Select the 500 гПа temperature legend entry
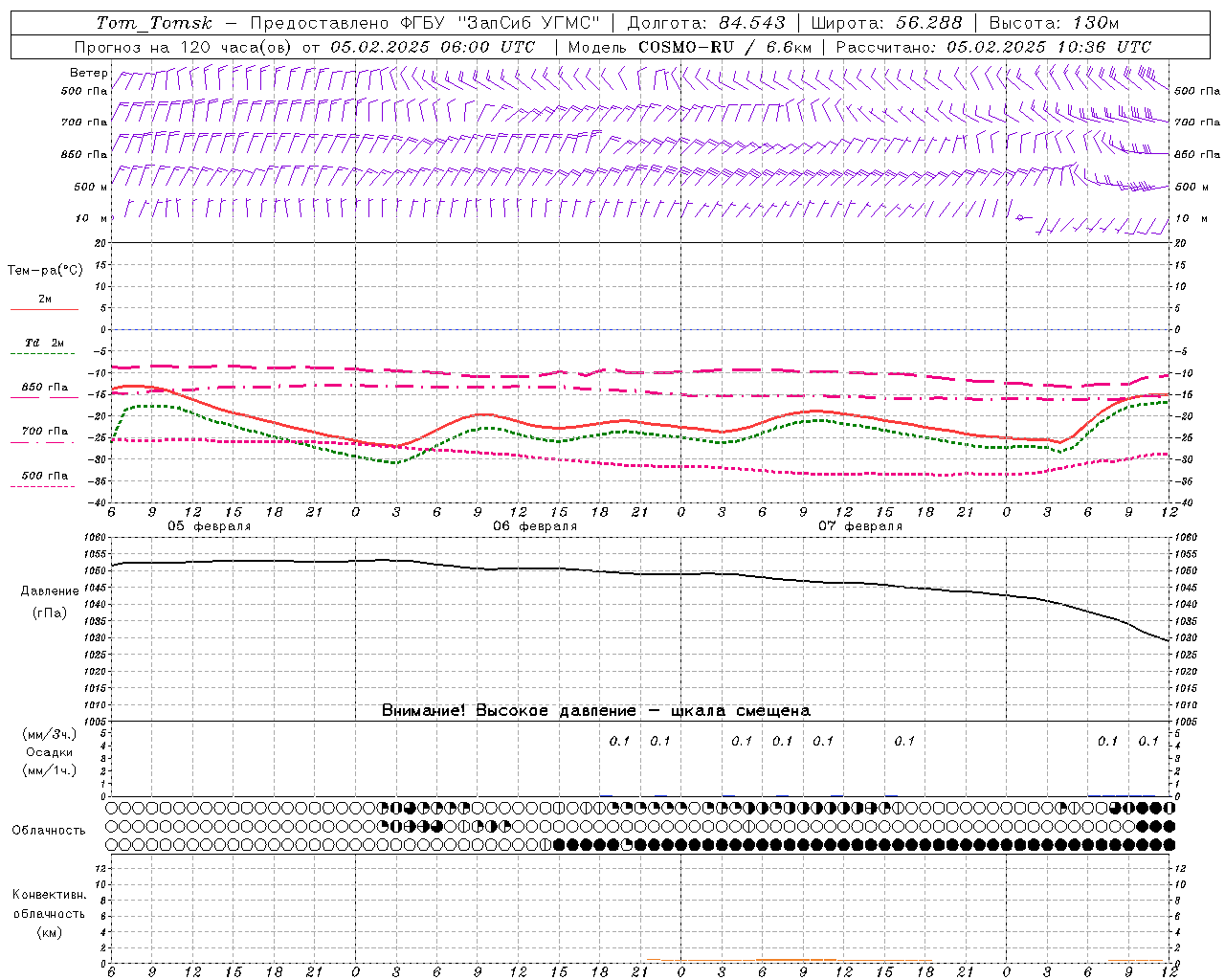The image size is (1225, 980). (x=44, y=479)
